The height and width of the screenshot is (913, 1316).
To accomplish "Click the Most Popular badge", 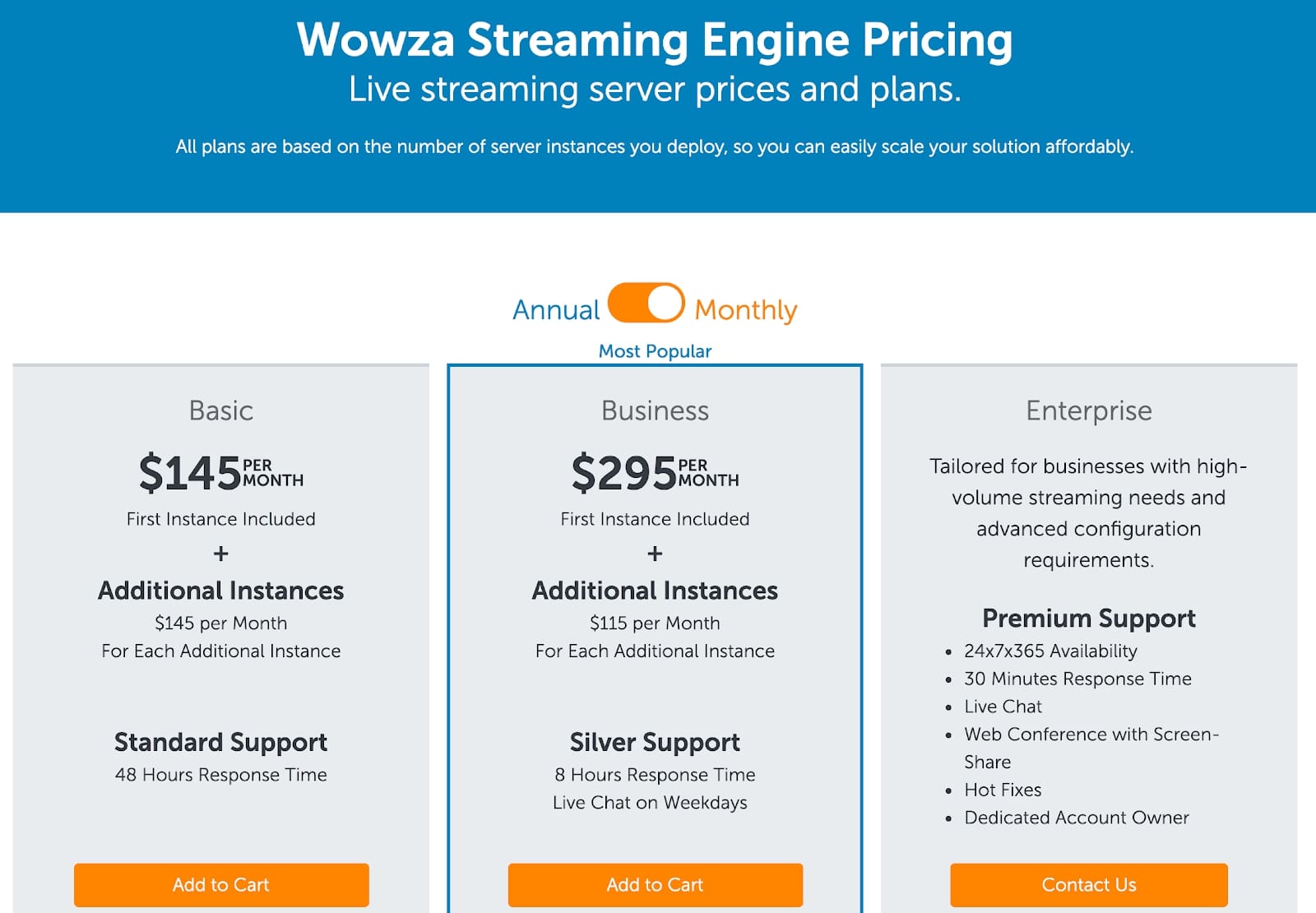I will click(x=654, y=351).
